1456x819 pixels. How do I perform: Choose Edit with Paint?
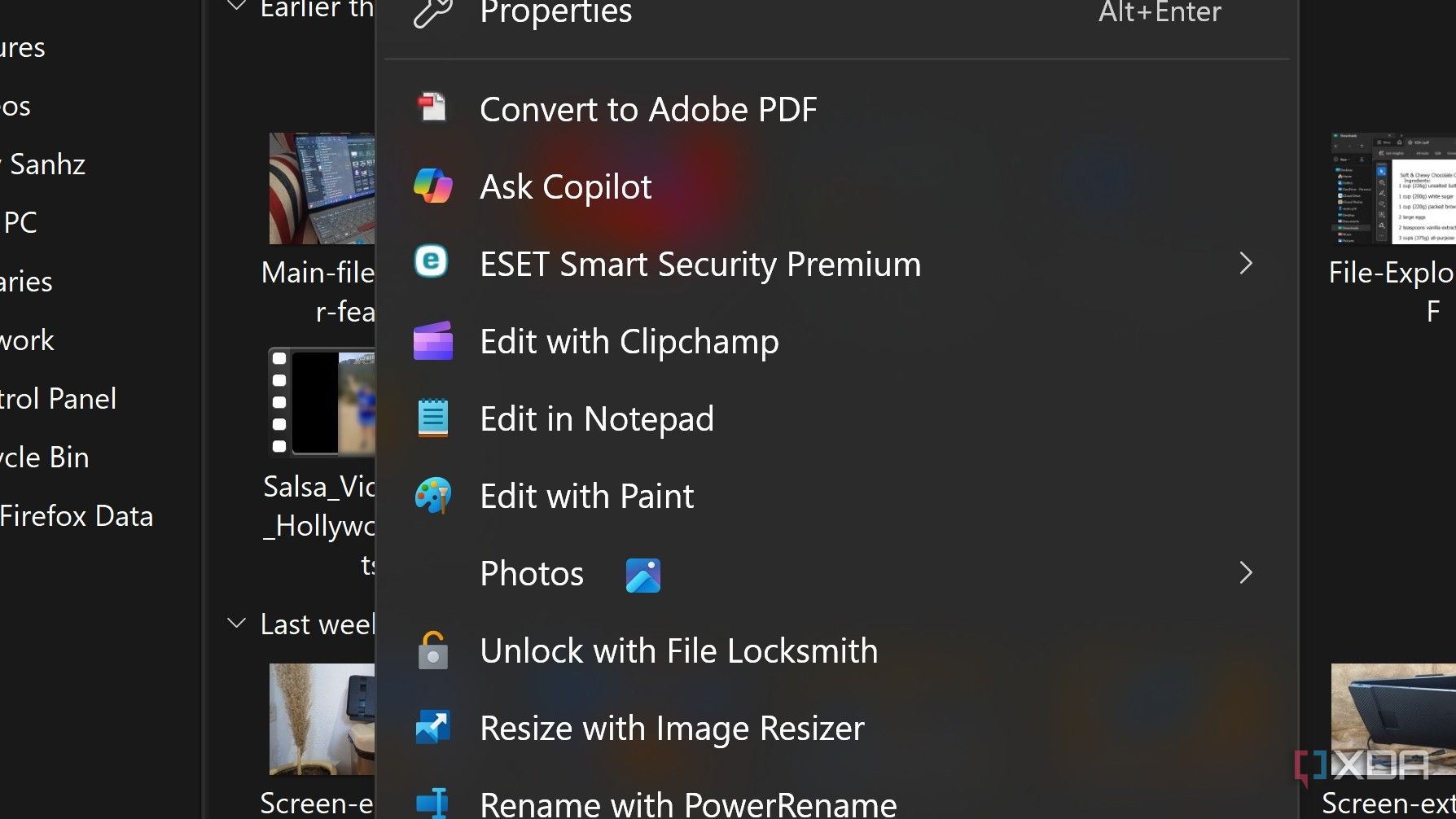pyautogui.click(x=836, y=495)
